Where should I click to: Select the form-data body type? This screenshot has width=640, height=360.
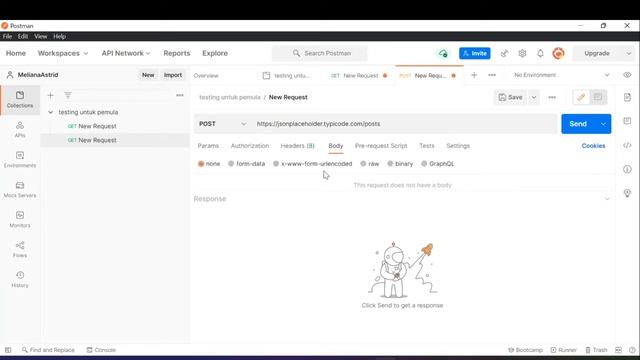pos(247,164)
